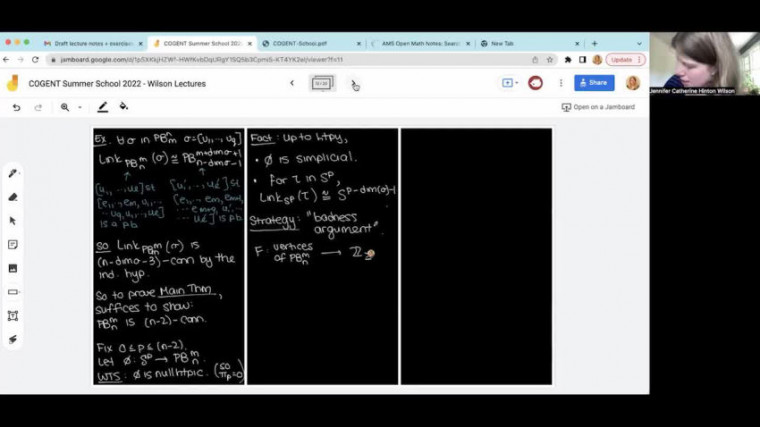Select the Pen tool in the left toolbar

pyautogui.click(x=13, y=173)
